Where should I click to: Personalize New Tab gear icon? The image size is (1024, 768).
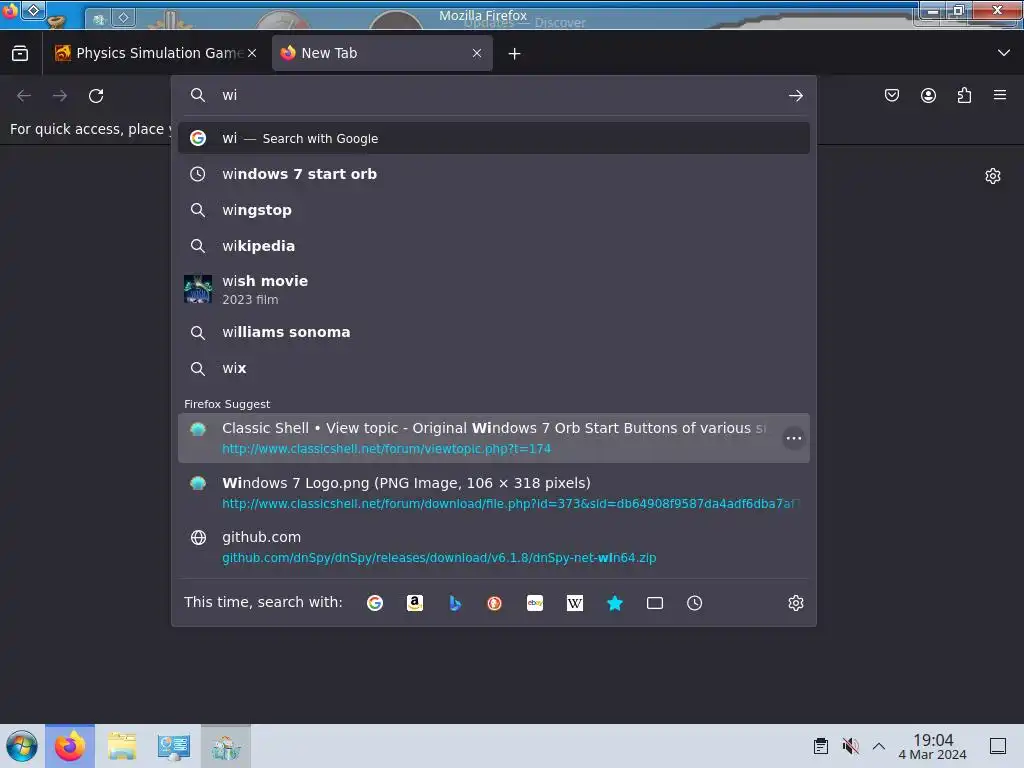[993, 176]
